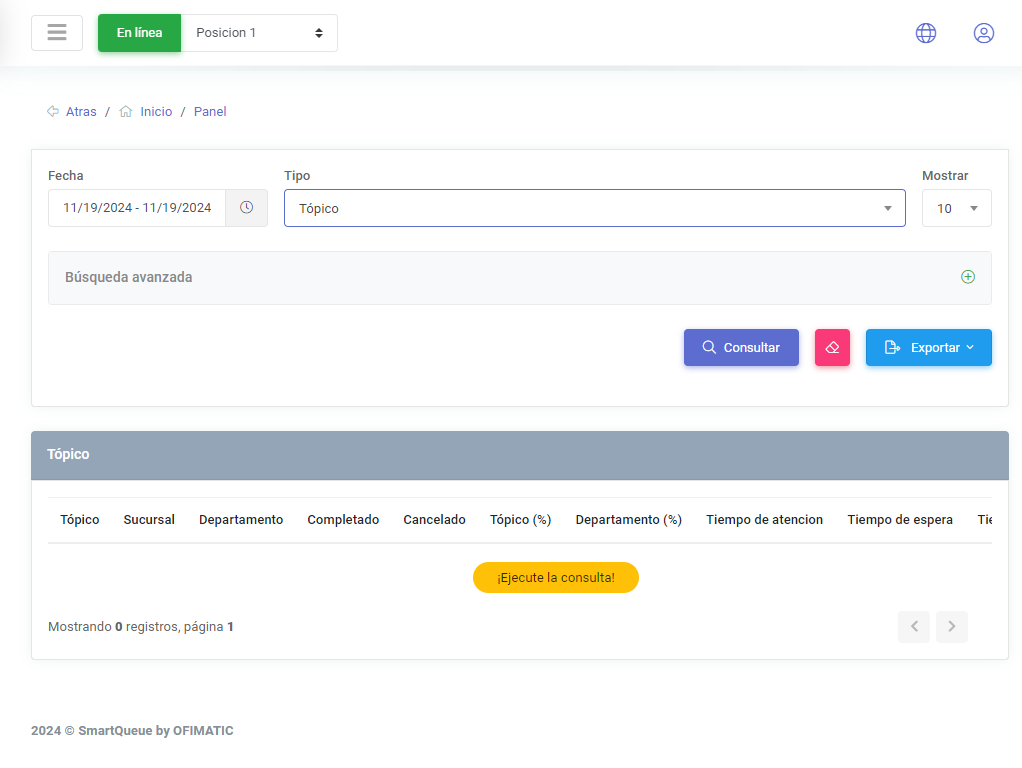Toggle the En línea status button
Screen dimensions: 1022x768
(x=139, y=33)
